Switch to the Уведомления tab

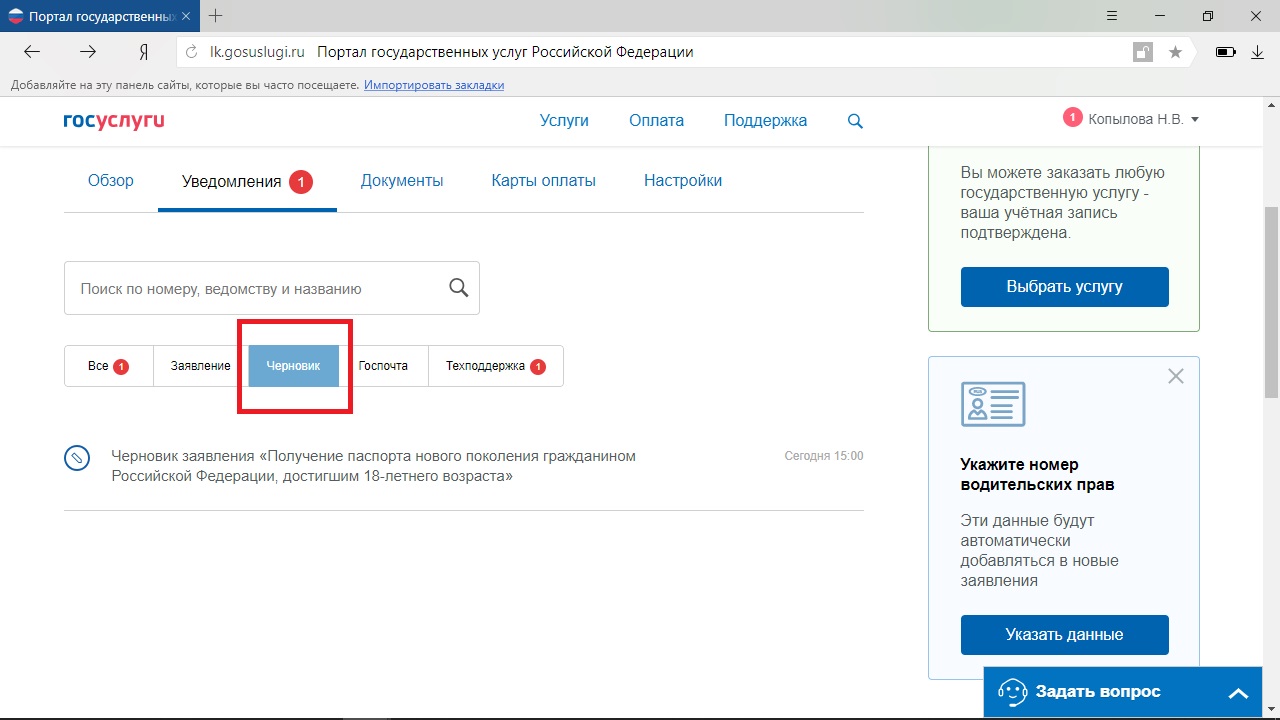tap(247, 181)
